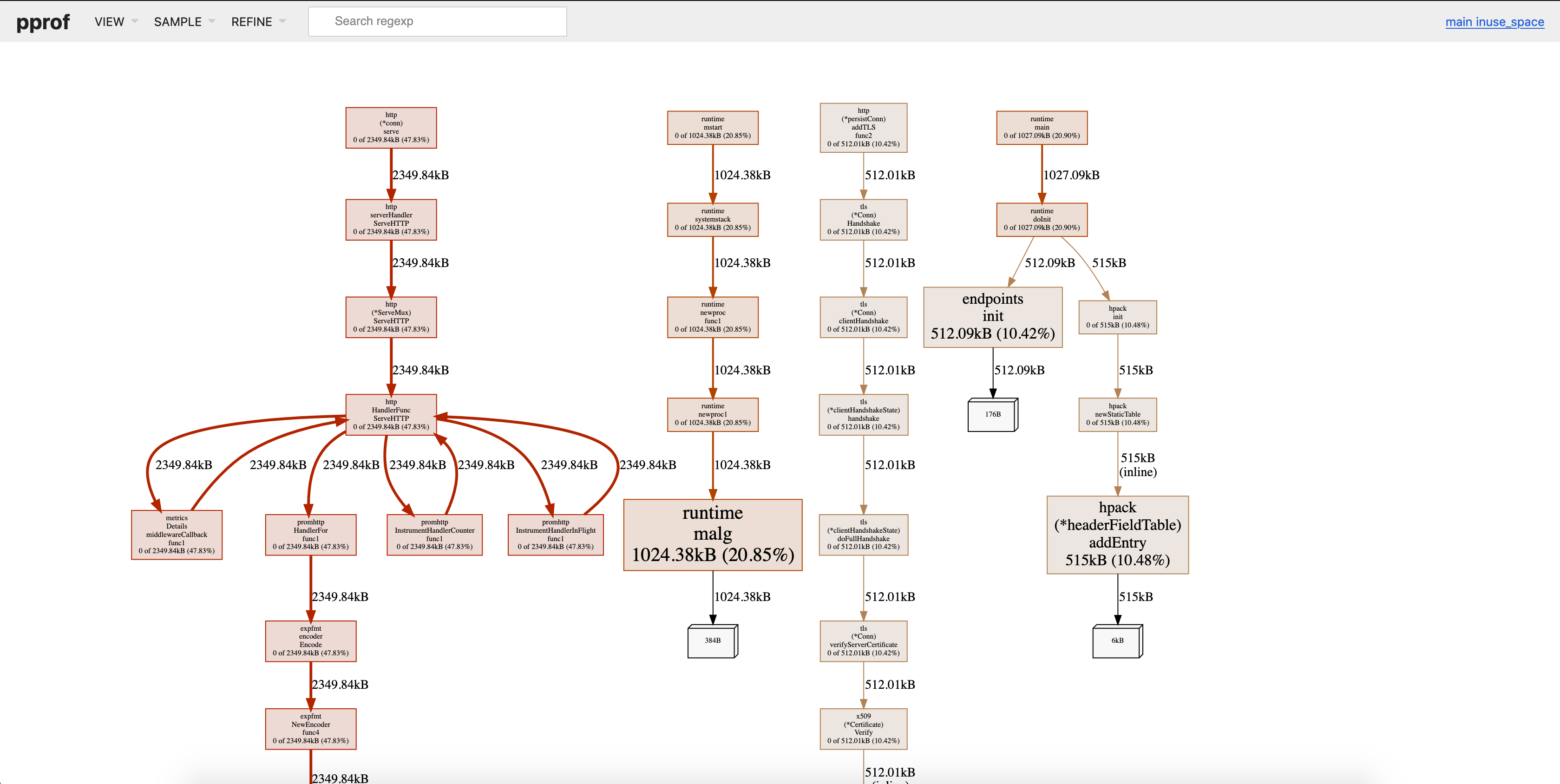Select the promhttp InstrumentHandlerInFlight node
The image size is (1560, 784).
tap(555, 535)
